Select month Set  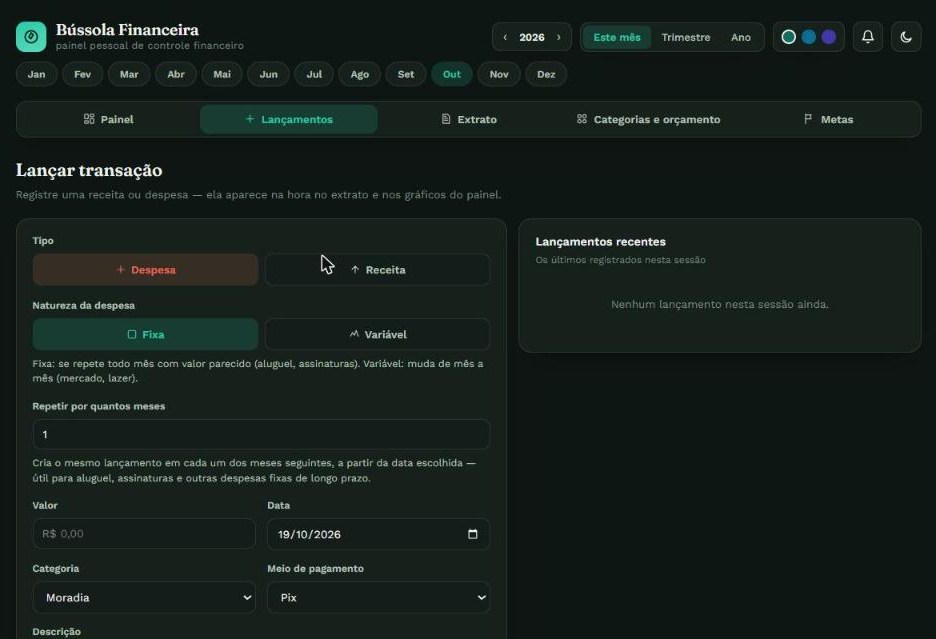pyautogui.click(x=406, y=74)
